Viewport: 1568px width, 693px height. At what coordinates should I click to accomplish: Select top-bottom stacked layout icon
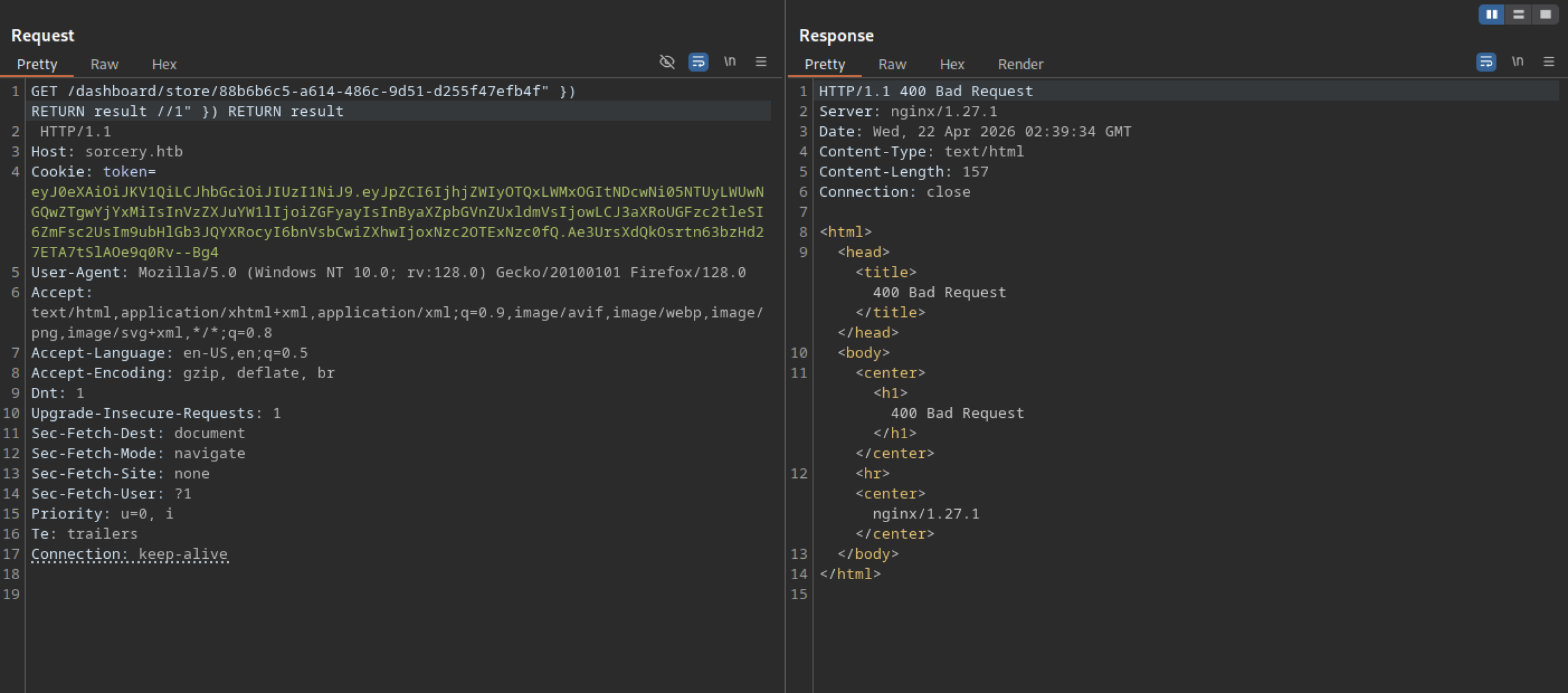coord(1518,14)
